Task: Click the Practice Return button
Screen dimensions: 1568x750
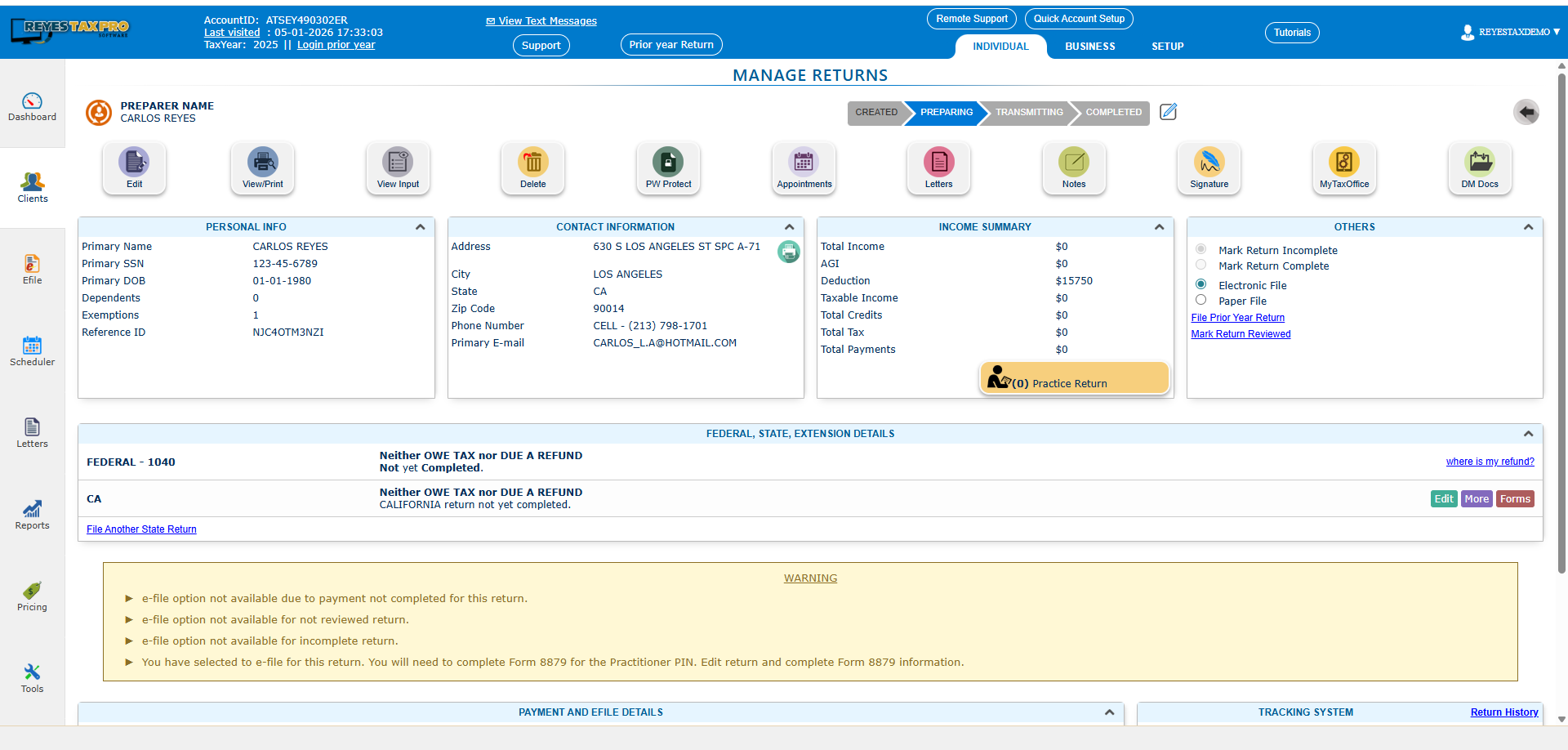Action: (1075, 378)
